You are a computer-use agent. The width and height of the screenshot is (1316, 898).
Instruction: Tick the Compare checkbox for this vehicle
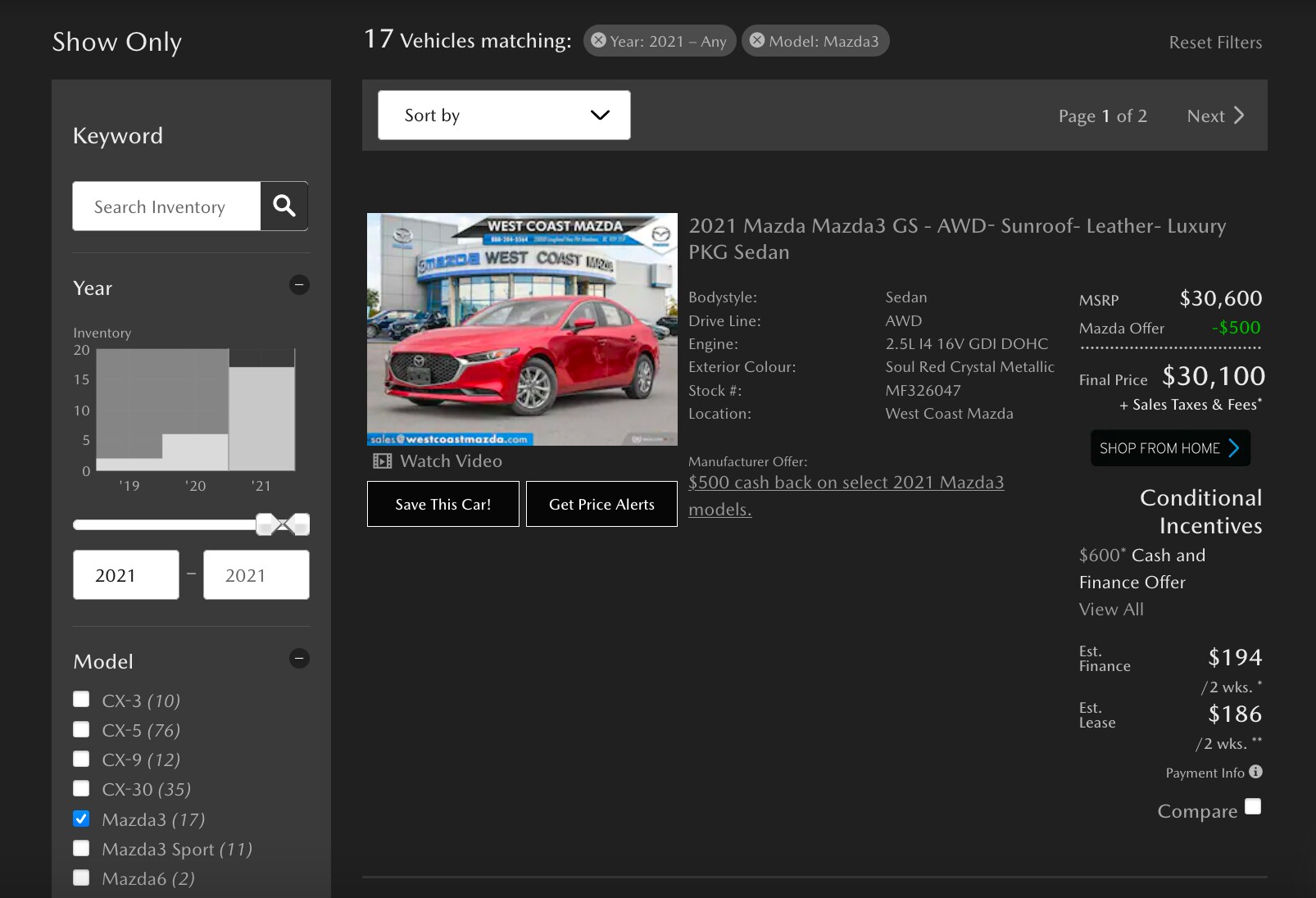(x=1253, y=806)
